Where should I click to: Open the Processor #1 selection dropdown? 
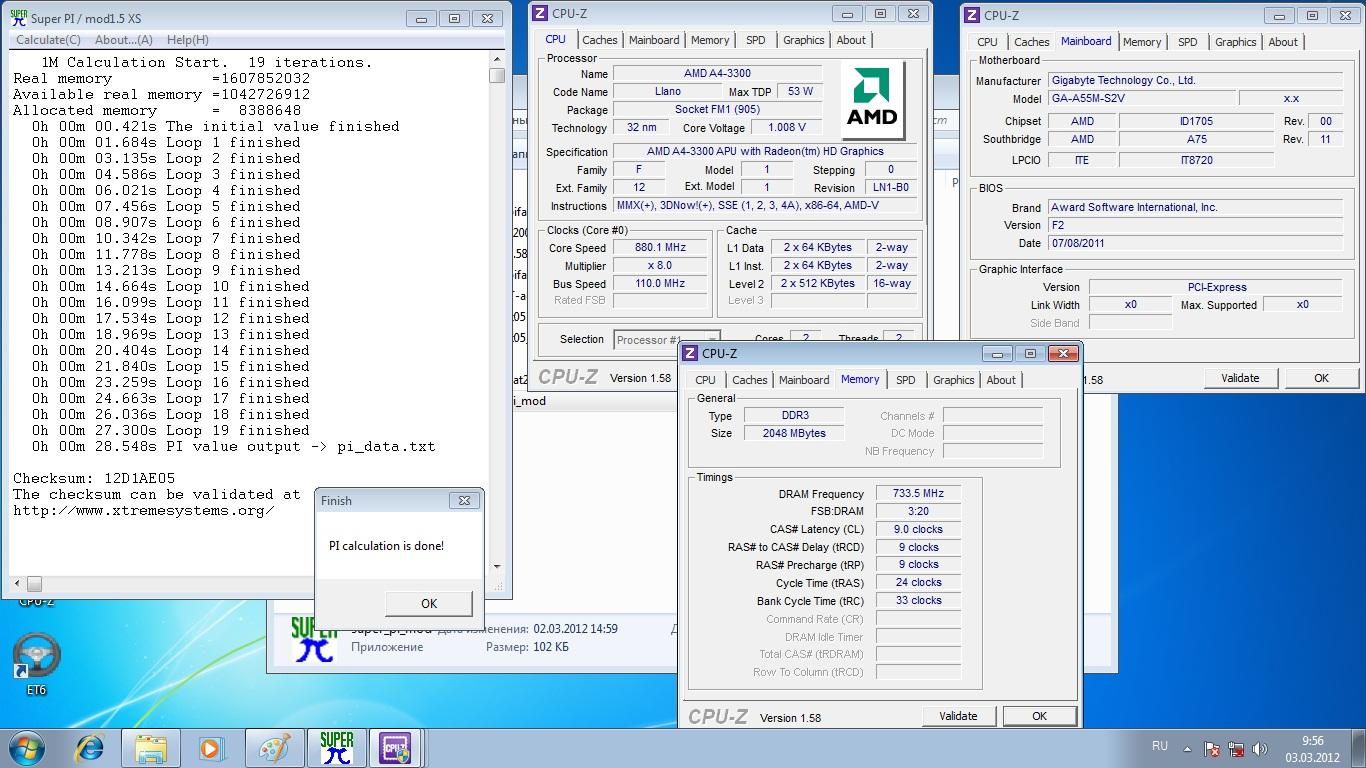click(666, 340)
